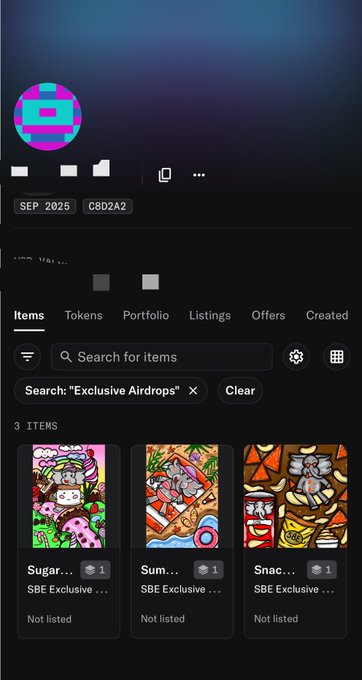Open the Sugar item artwork
Screen dimensions: 362x680
[x=69, y=496]
